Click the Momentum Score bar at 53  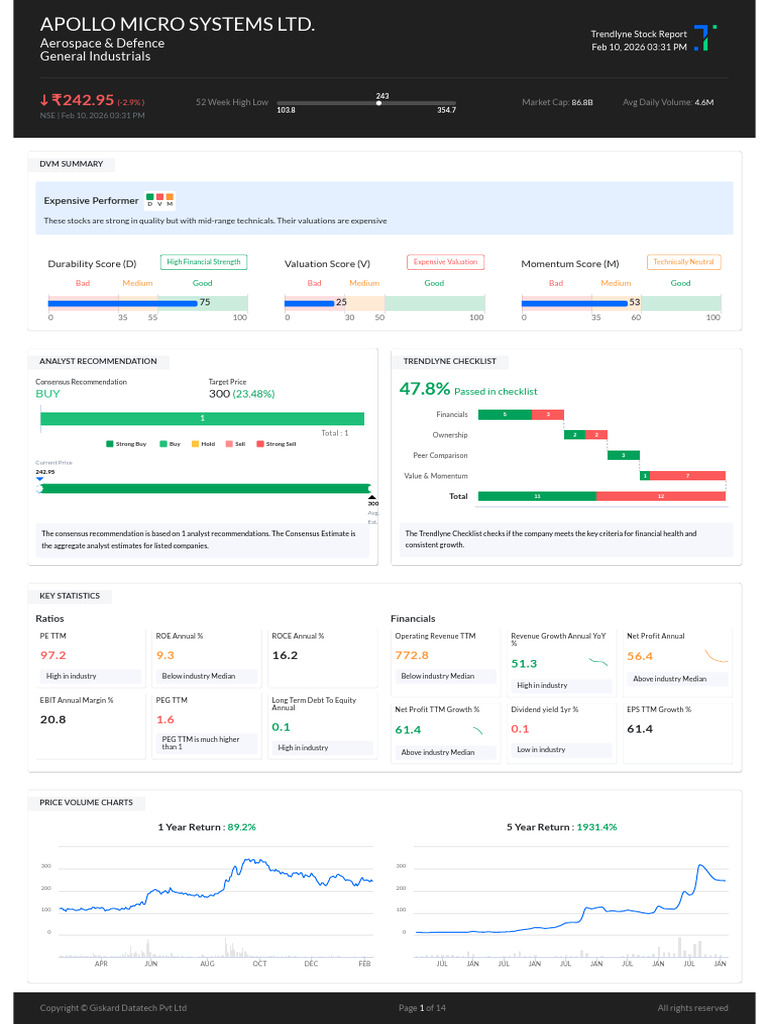575,303
